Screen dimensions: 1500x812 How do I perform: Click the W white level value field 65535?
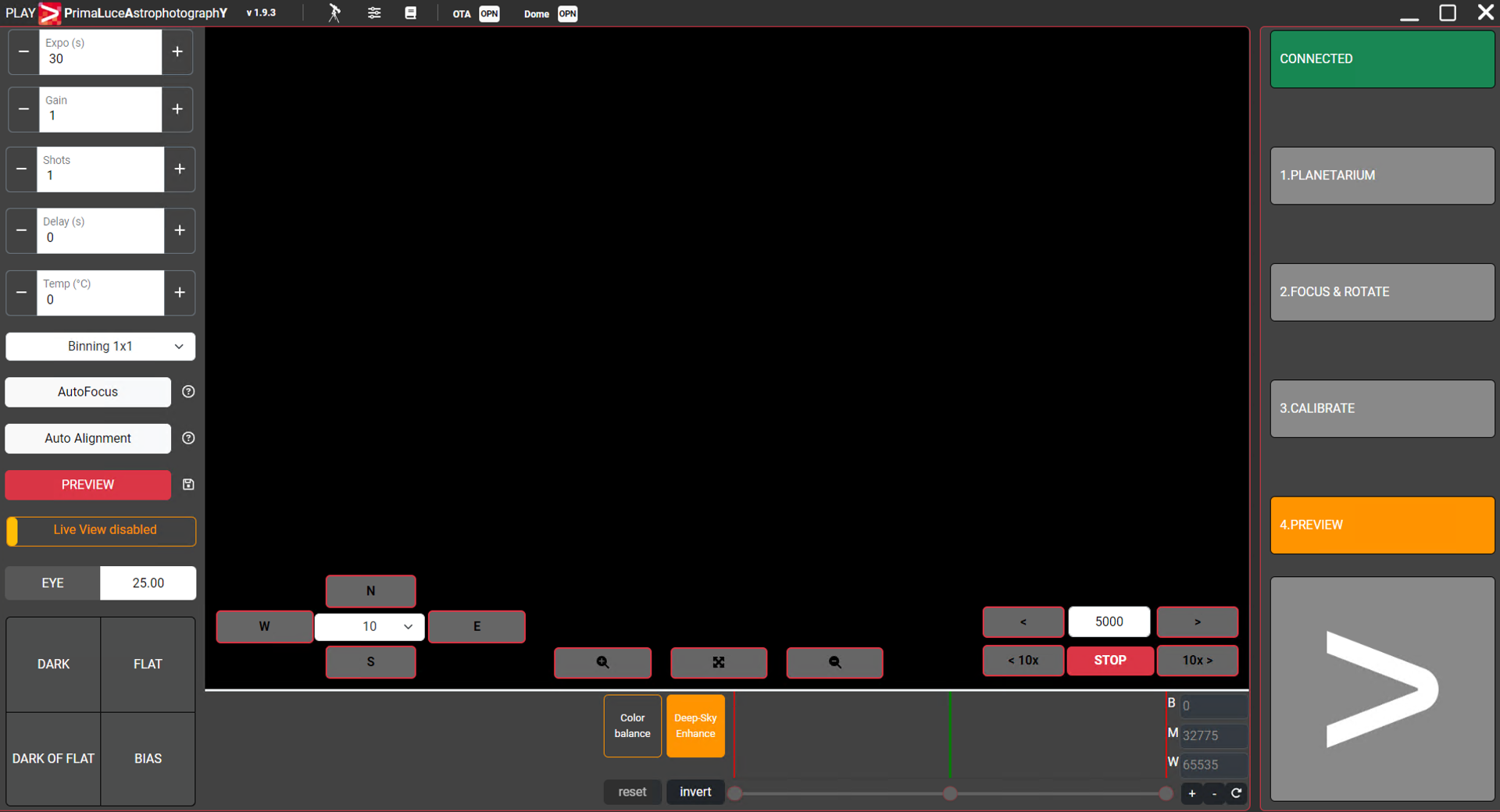pos(1214,765)
